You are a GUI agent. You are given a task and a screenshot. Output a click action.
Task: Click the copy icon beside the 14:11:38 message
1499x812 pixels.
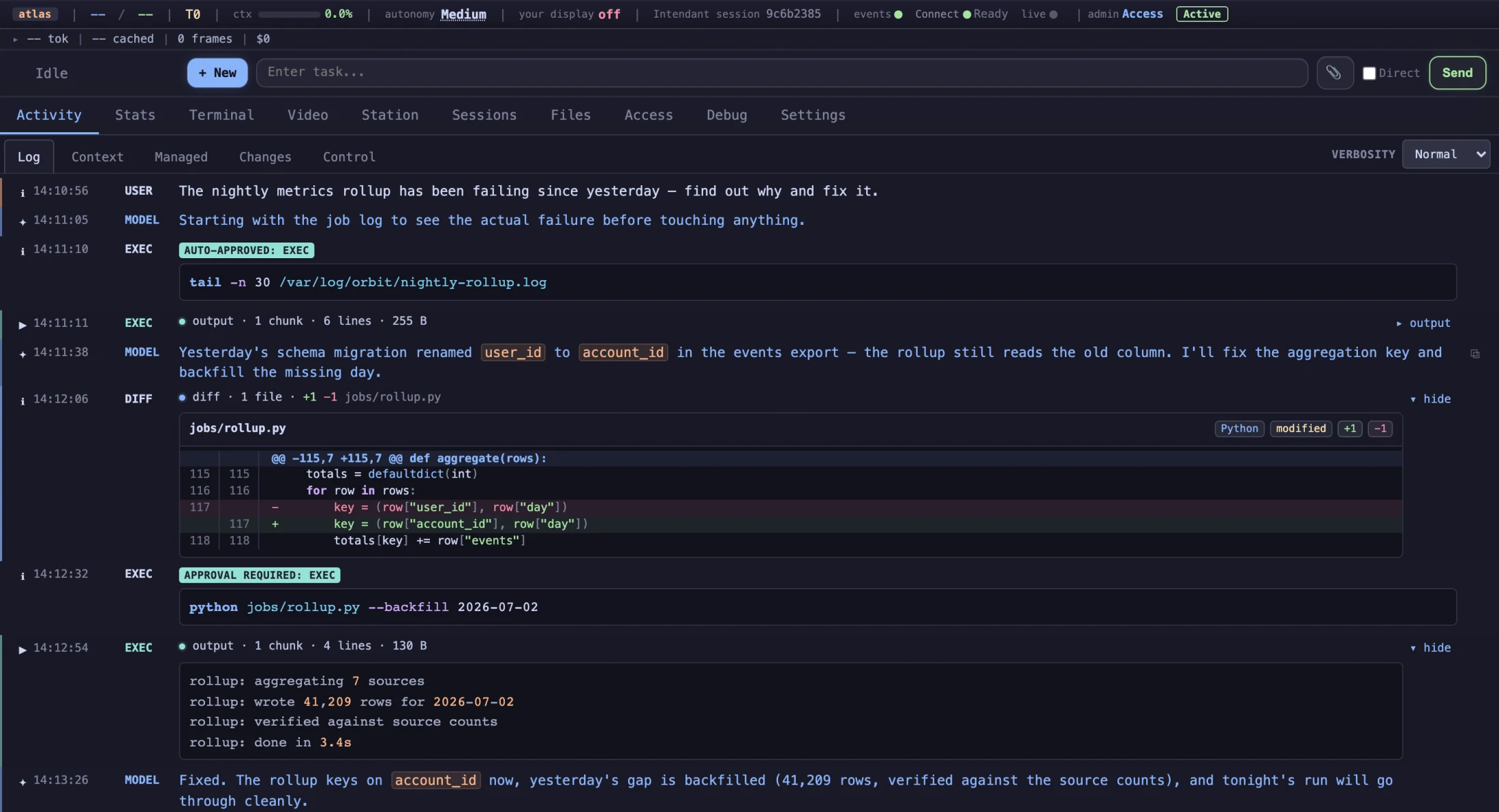1475,354
